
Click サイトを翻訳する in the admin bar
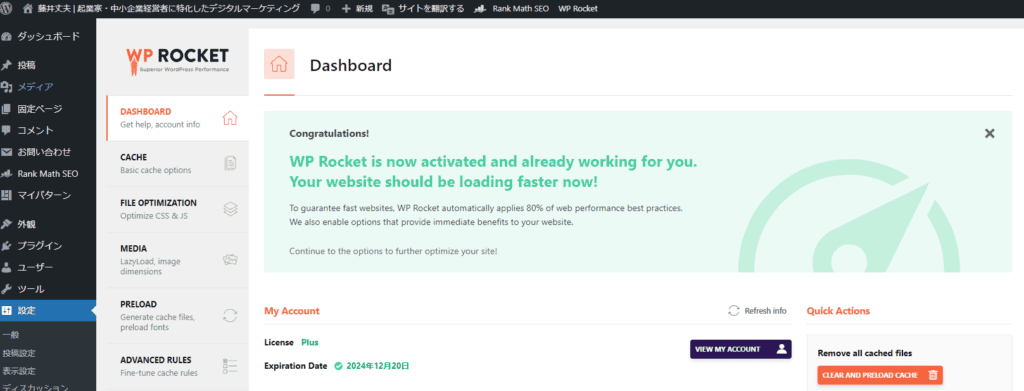point(423,8)
